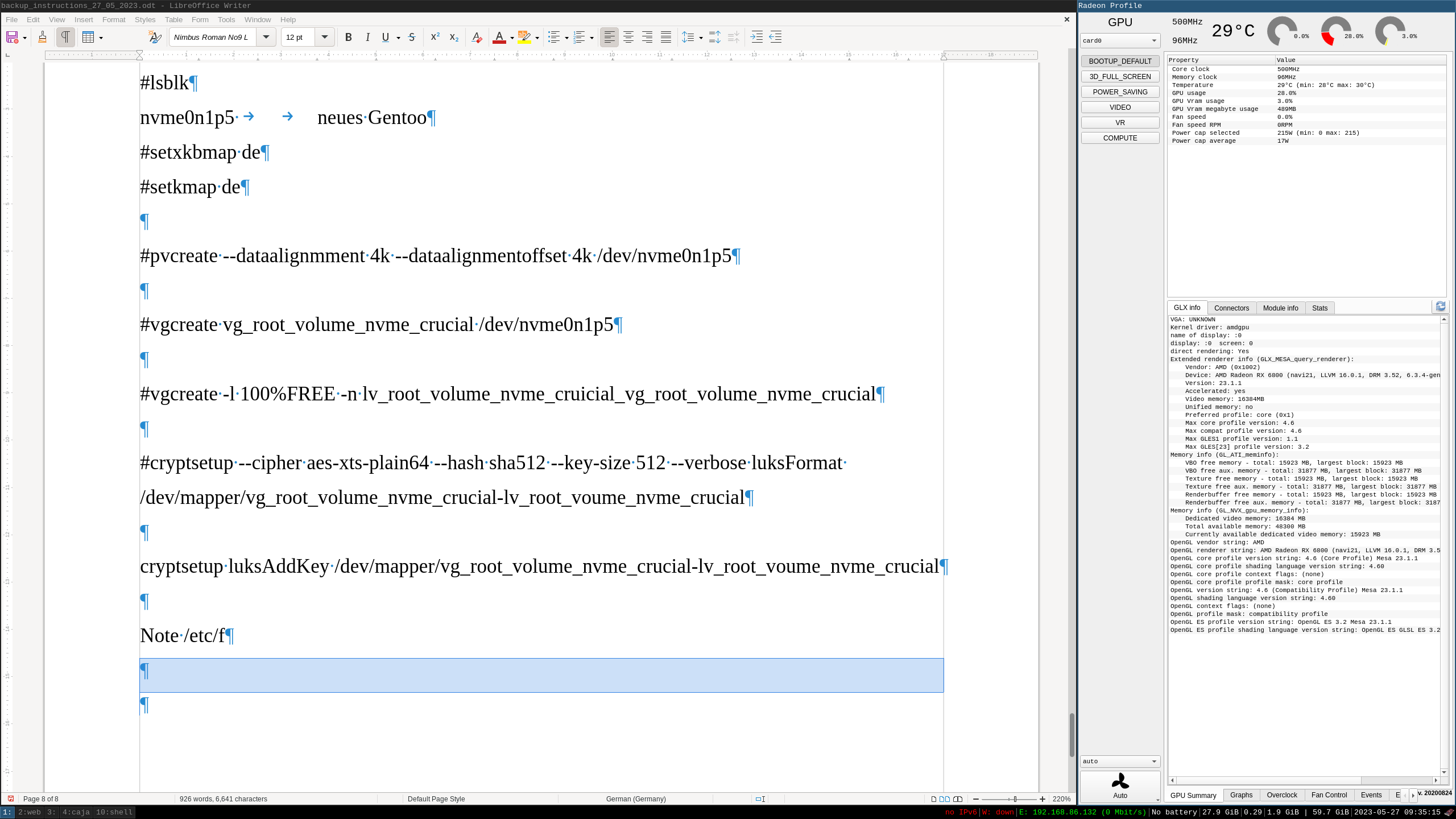Viewport: 1456px width, 819px height.
Task: Open the Insert Table tool
Action: click(89, 37)
